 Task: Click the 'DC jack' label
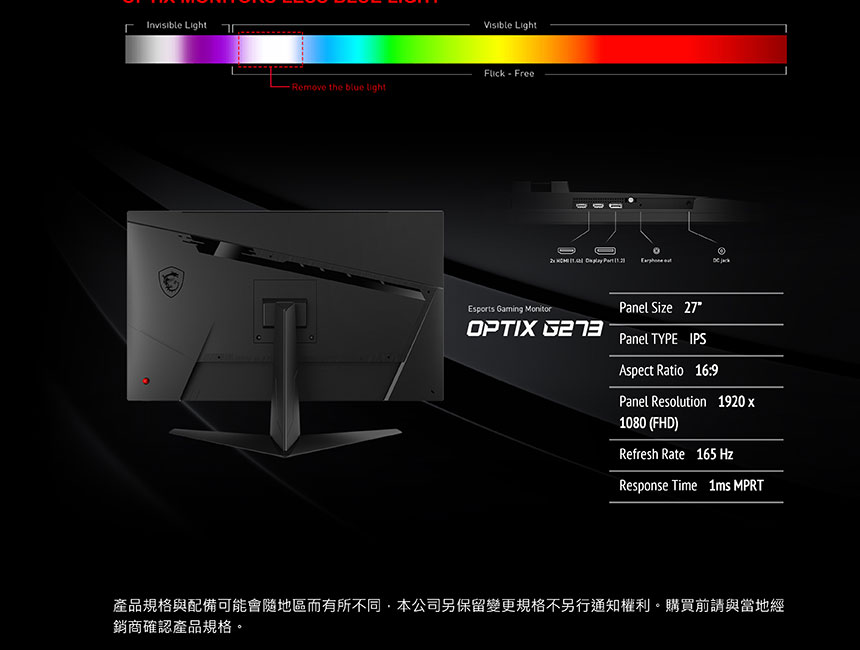point(721,261)
